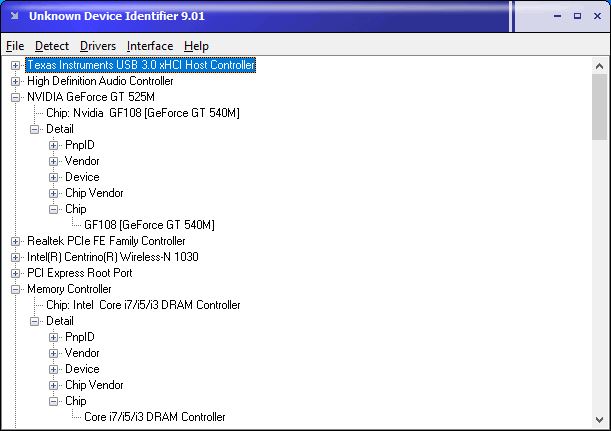Select Realtek PCIe FE Family Controller row

(106, 241)
